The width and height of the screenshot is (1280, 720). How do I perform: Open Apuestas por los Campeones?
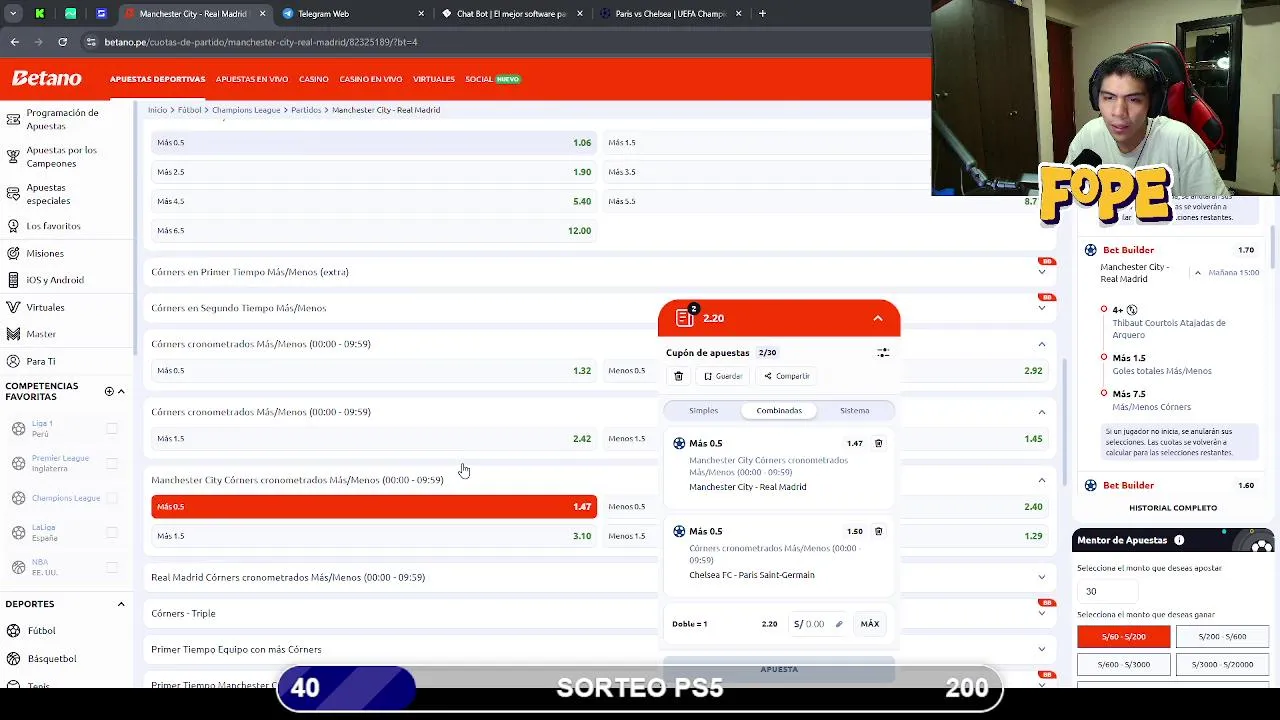(x=61, y=156)
